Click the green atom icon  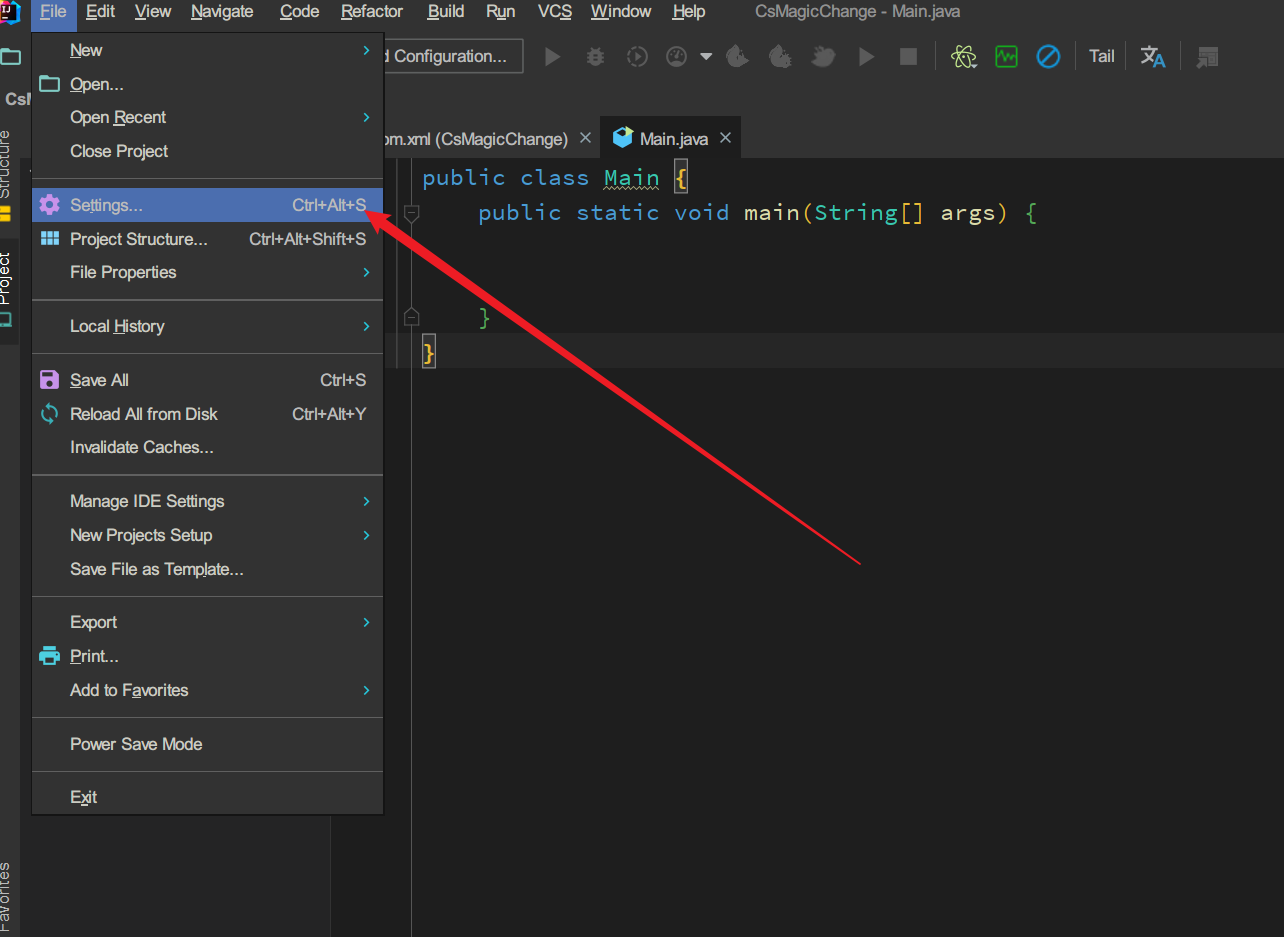(x=964, y=57)
